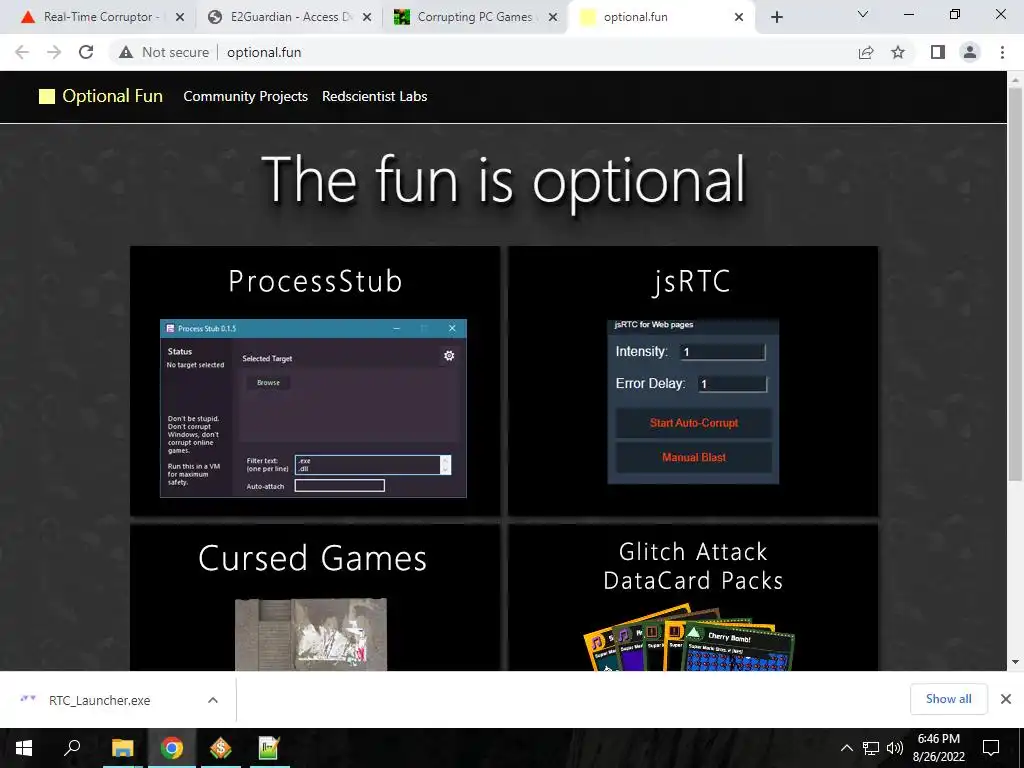Click the DataCard Packs cards image
1024x768 pixels.
688,637
